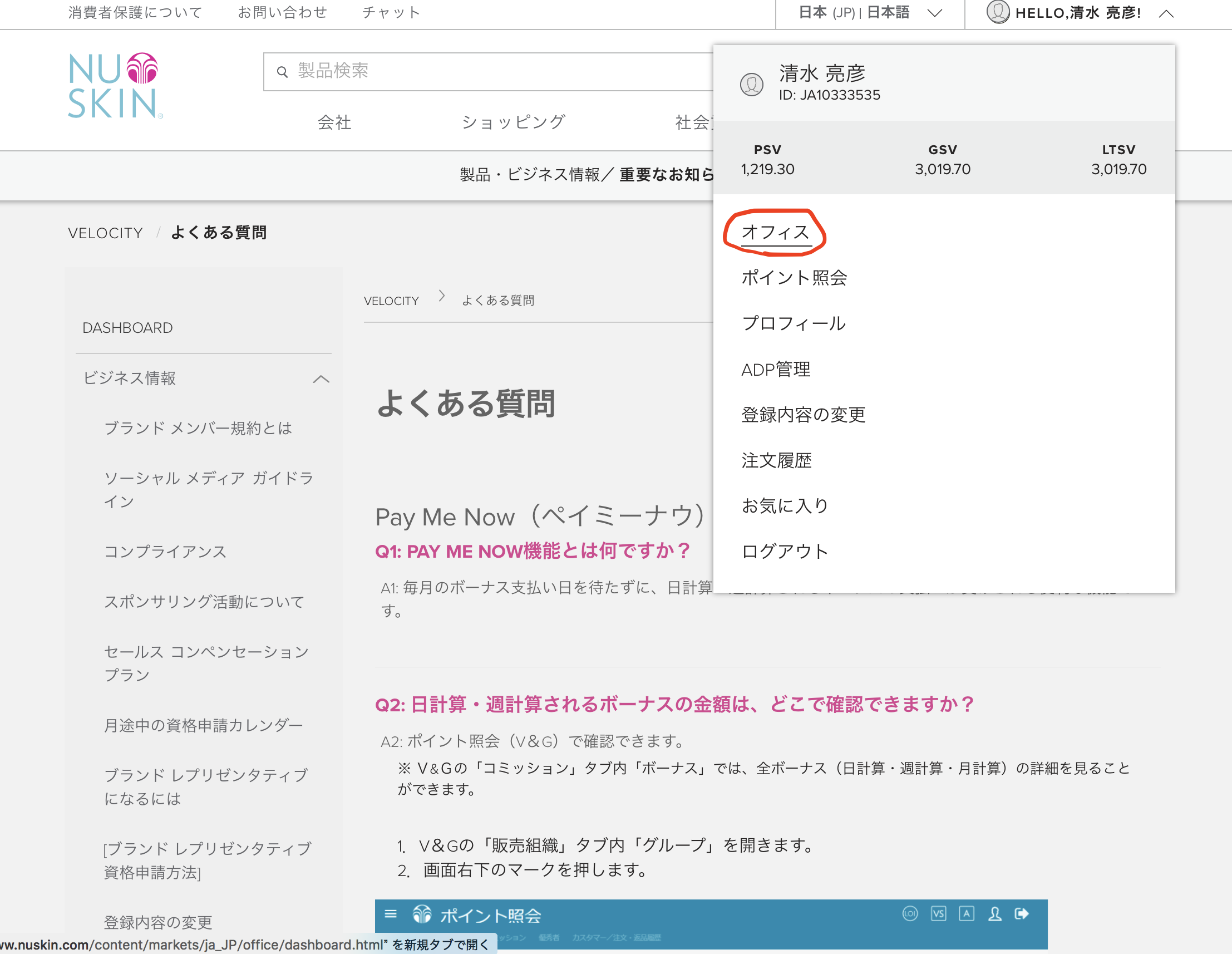Open スポンサリング活動について sidebar item
The image size is (1232, 954).
click(204, 602)
